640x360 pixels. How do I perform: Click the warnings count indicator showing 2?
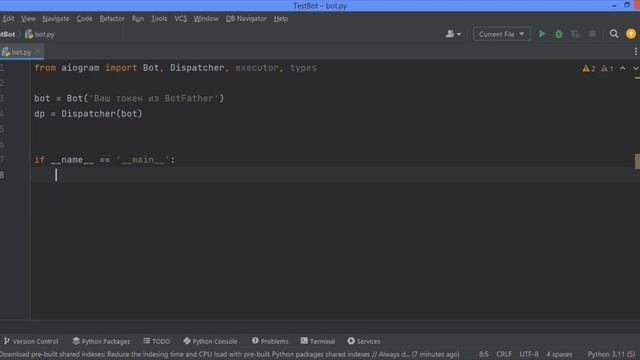point(589,69)
